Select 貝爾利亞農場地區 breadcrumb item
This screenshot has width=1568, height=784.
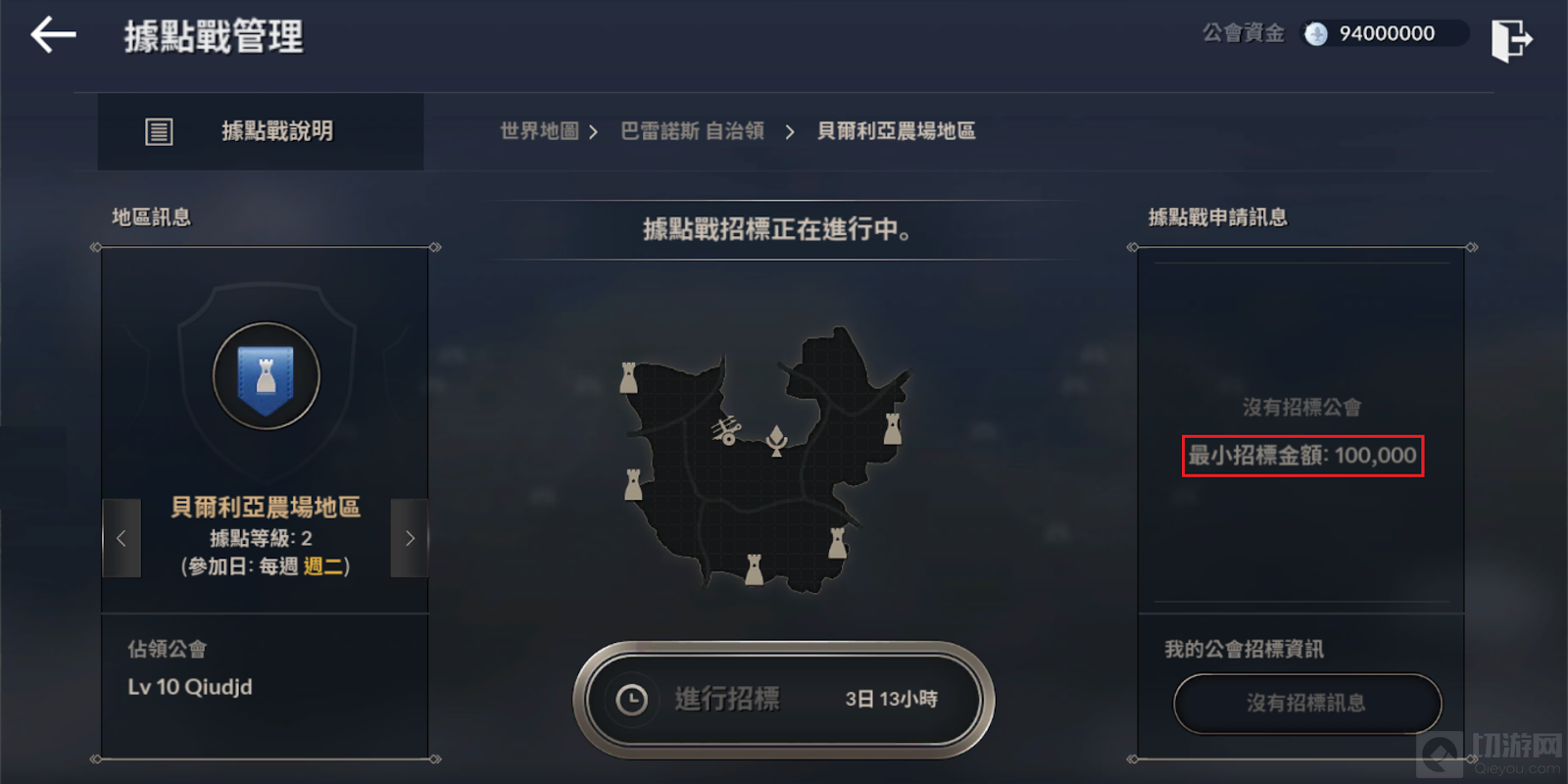click(896, 131)
